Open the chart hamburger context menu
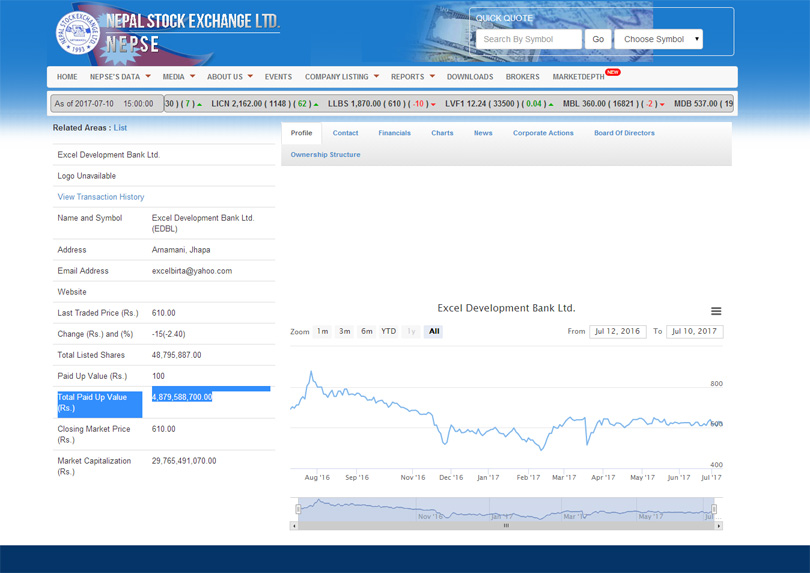 [716, 311]
